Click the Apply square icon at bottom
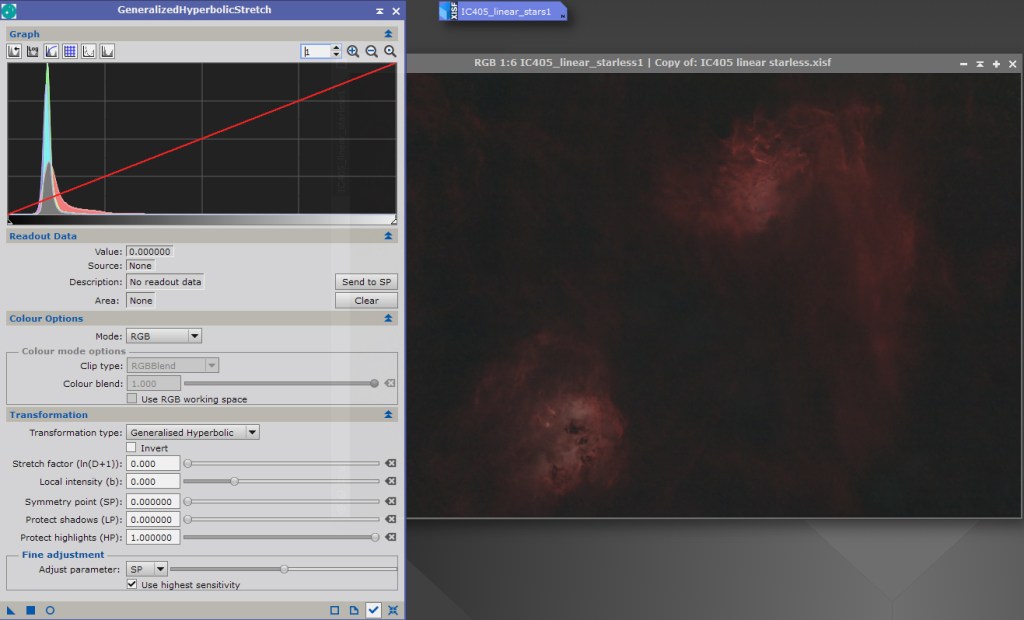This screenshot has height=620, width=1024. click(31, 609)
